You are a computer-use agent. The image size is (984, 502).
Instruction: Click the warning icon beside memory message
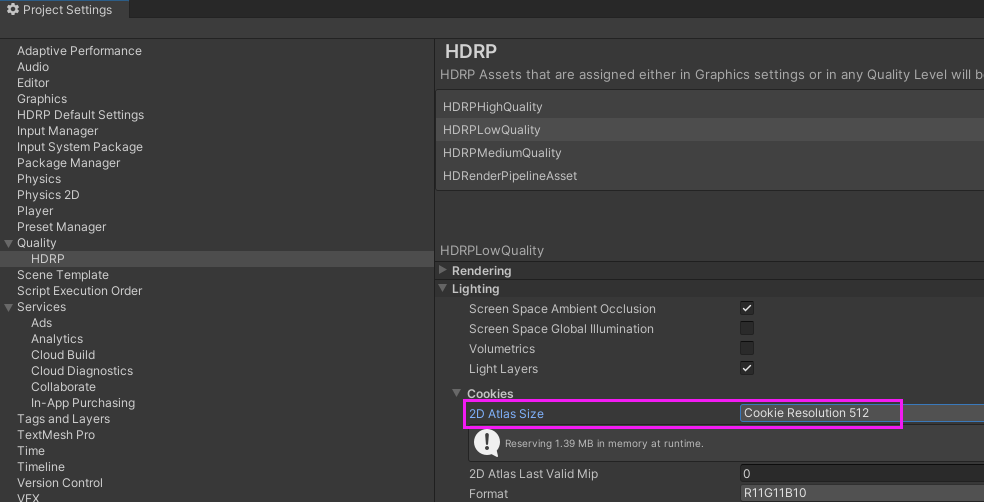coord(486,442)
